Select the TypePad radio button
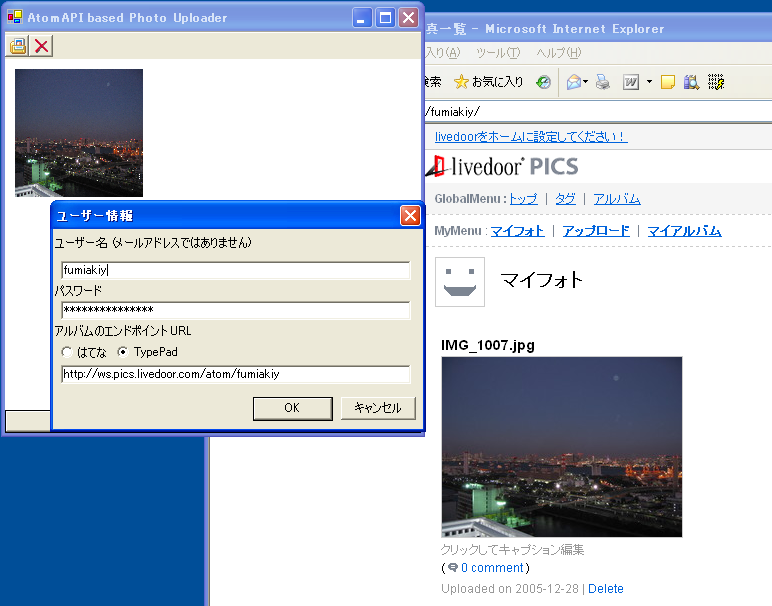Screen dimensions: 772x606 (x=123, y=352)
